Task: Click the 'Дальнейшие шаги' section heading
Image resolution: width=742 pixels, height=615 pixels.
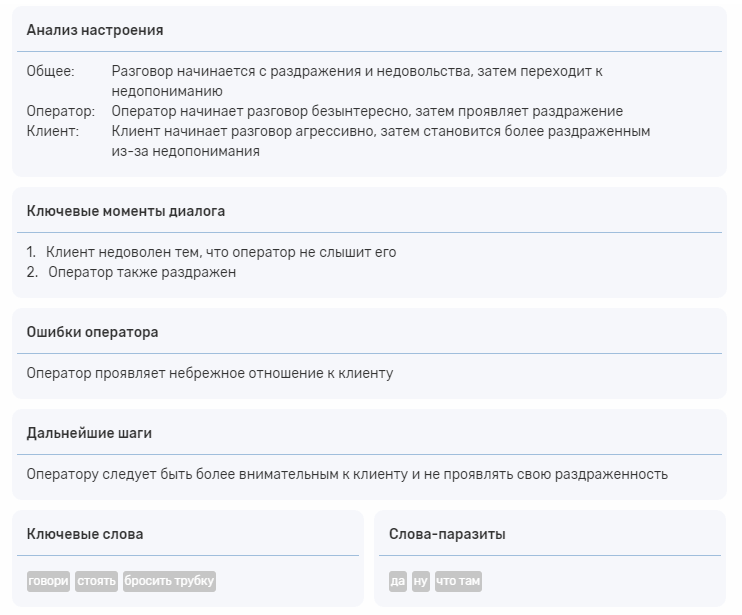Action: tap(89, 433)
